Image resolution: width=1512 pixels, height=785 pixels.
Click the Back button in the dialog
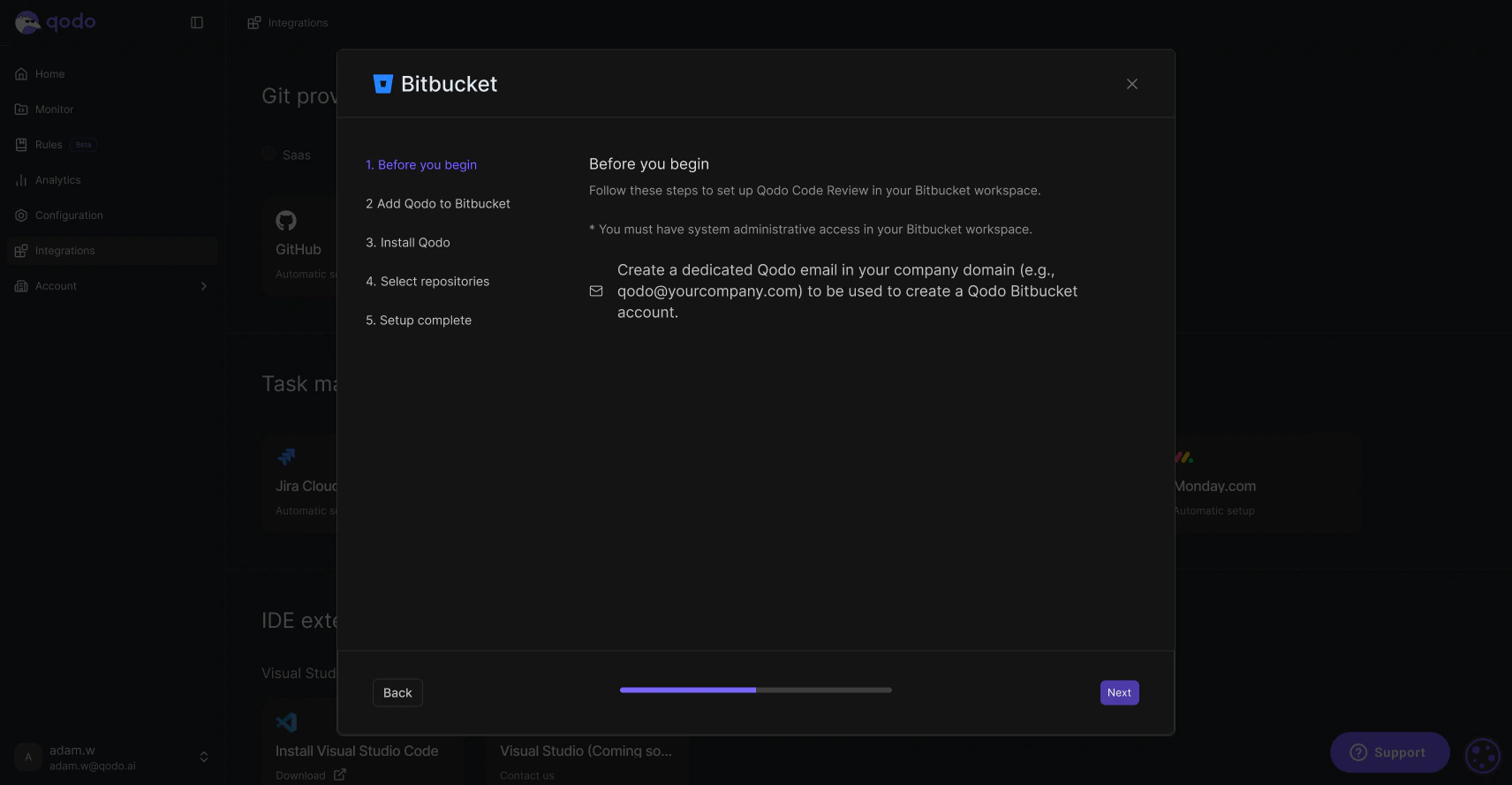click(x=397, y=693)
